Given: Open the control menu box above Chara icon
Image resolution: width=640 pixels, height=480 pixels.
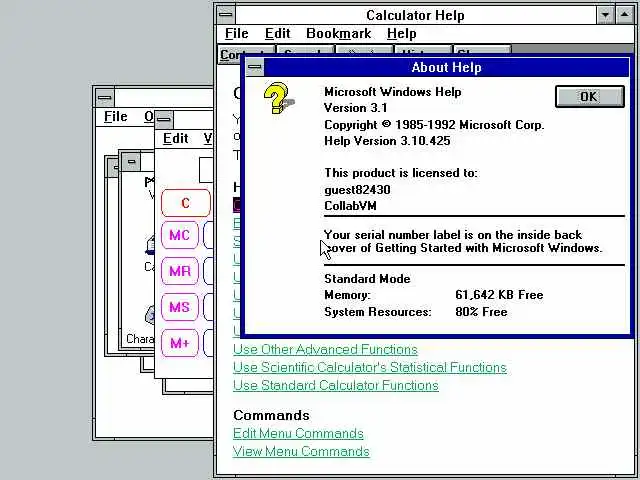Looking at the screenshot, I should [131, 162].
